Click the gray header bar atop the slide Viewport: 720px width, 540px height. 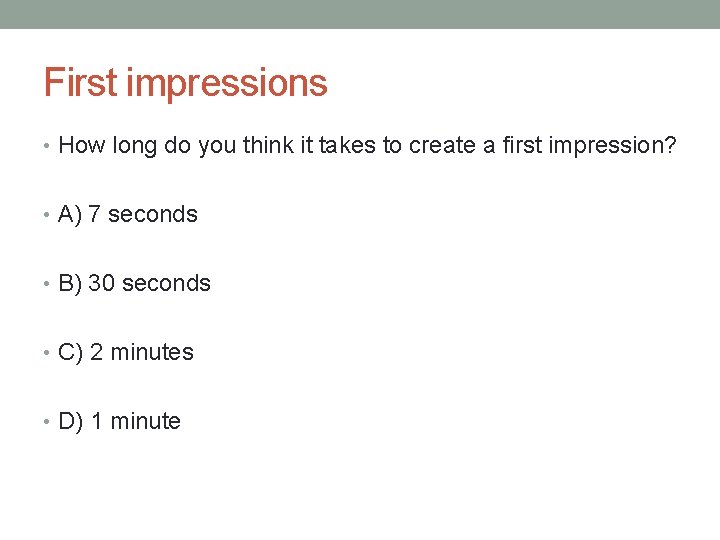(x=360, y=14)
